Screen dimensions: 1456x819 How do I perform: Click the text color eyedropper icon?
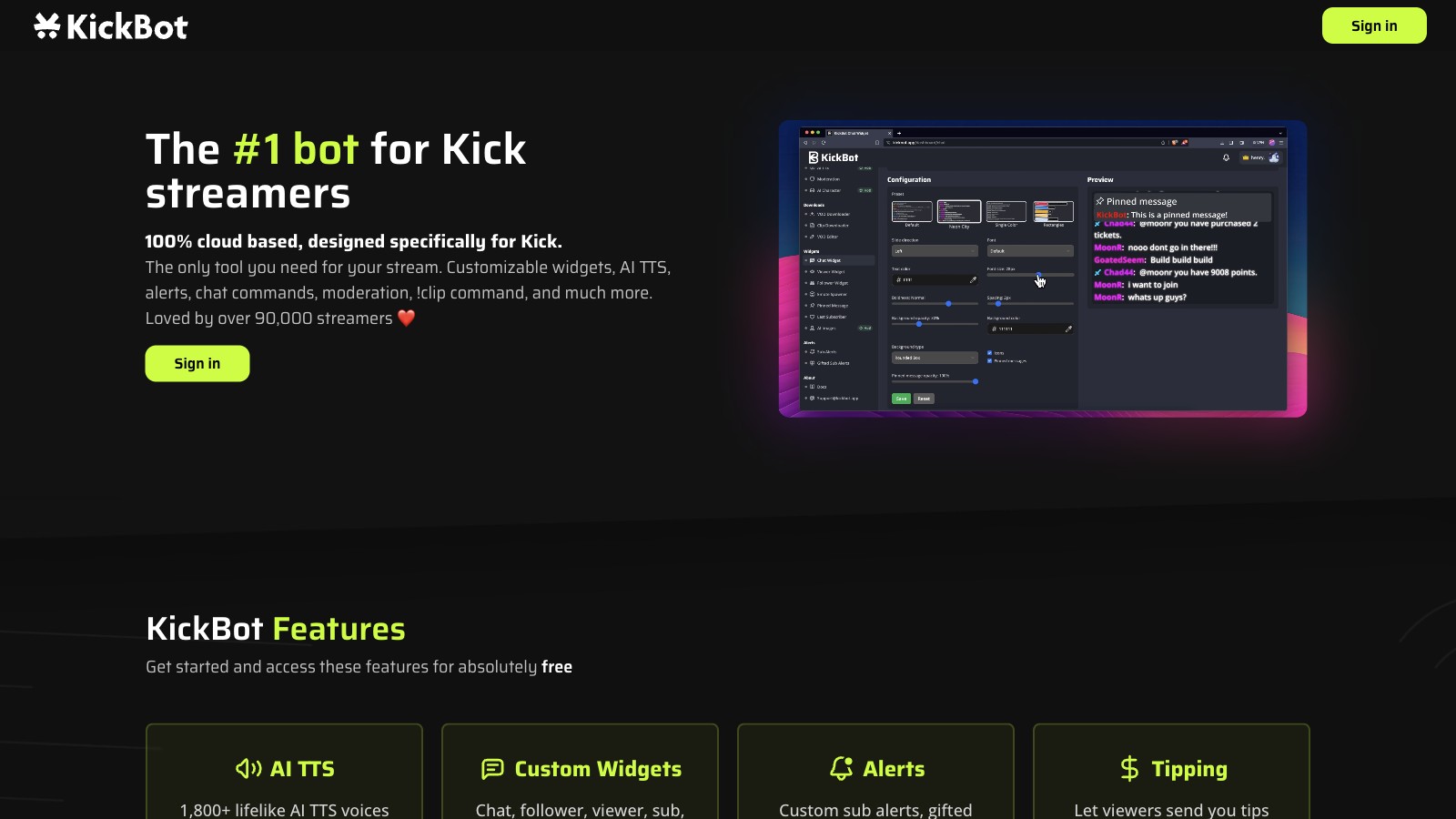pos(973,280)
